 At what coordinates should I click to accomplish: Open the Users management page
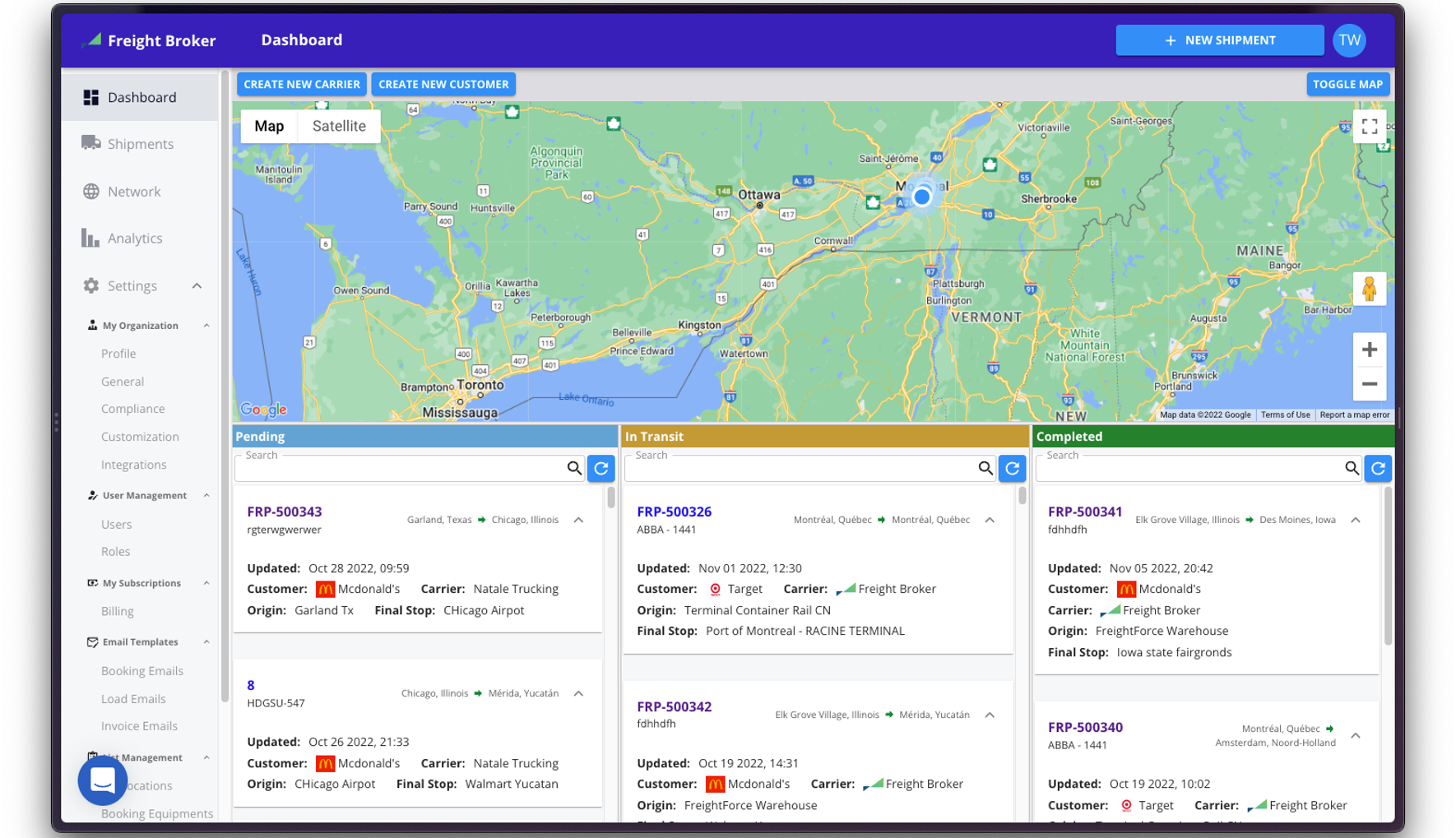point(116,525)
